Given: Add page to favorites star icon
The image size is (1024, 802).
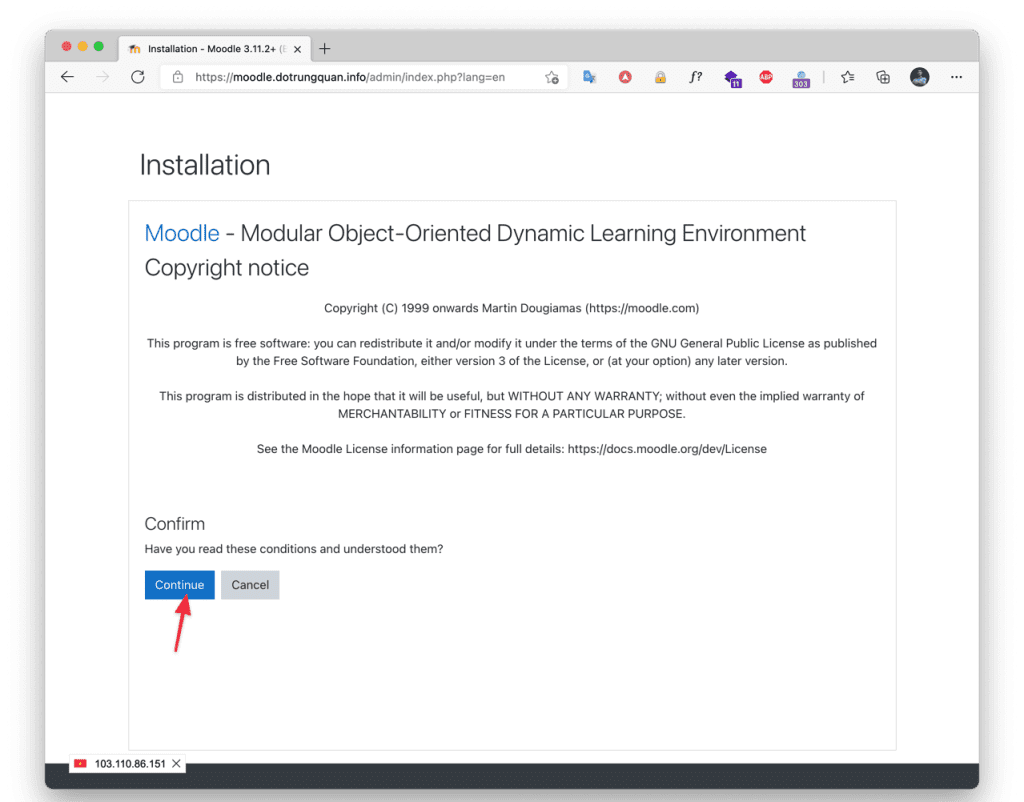Looking at the screenshot, I should point(551,77).
